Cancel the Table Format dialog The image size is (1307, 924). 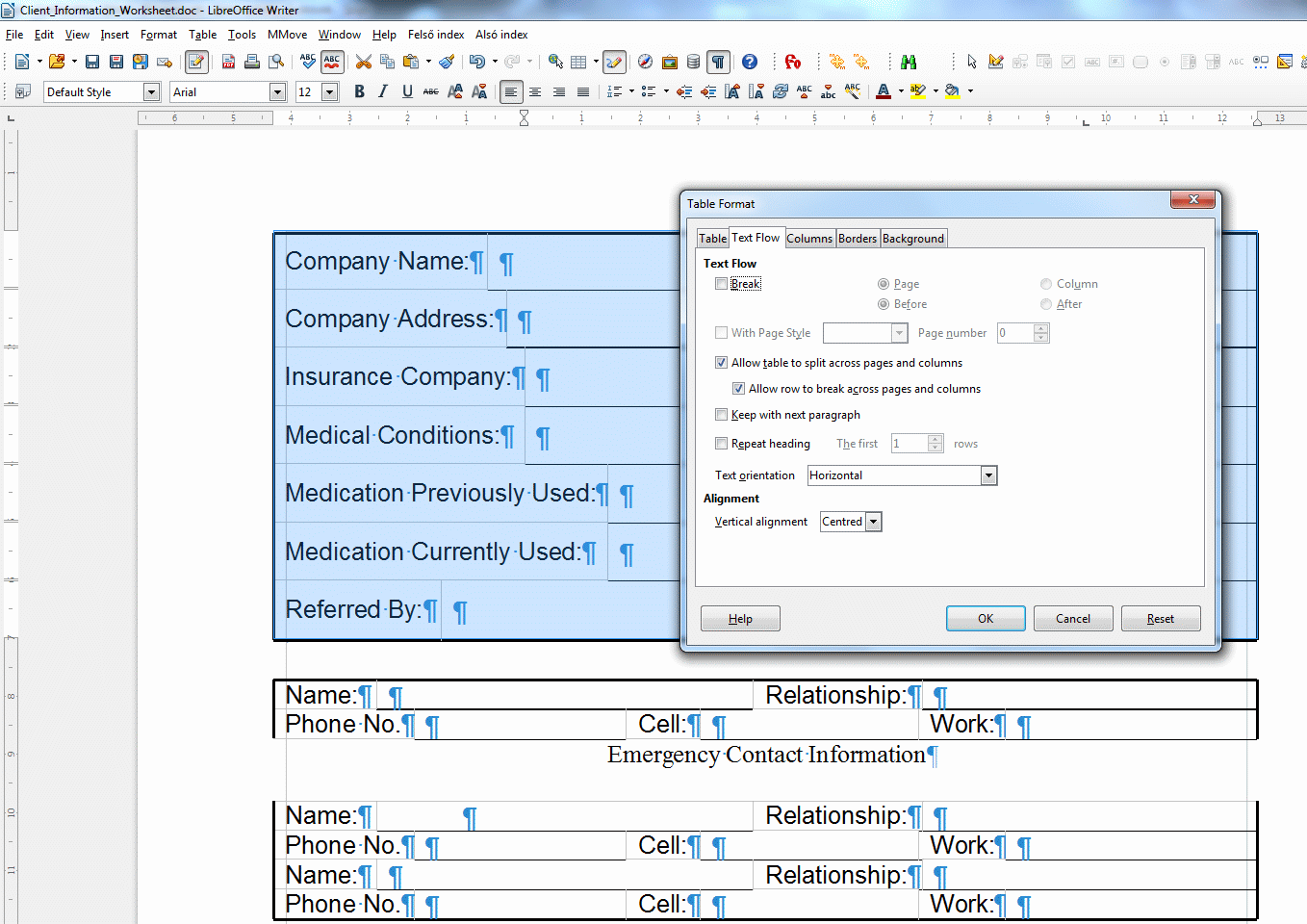(1073, 619)
